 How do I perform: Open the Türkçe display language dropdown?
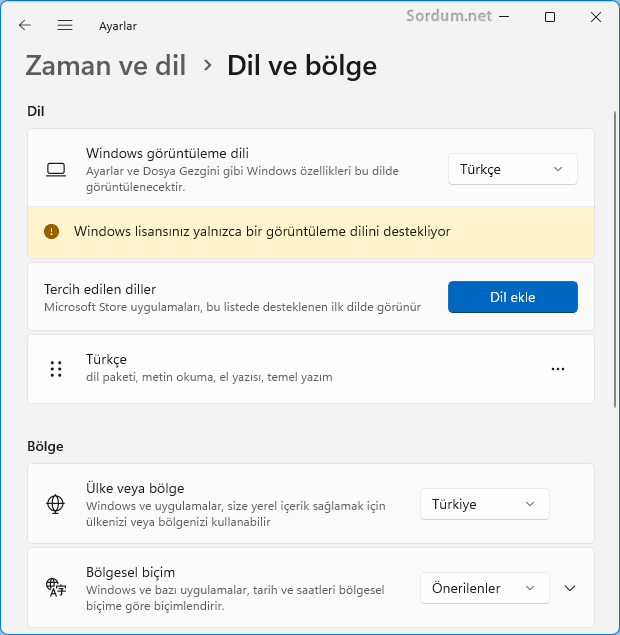pyautogui.click(x=512, y=169)
